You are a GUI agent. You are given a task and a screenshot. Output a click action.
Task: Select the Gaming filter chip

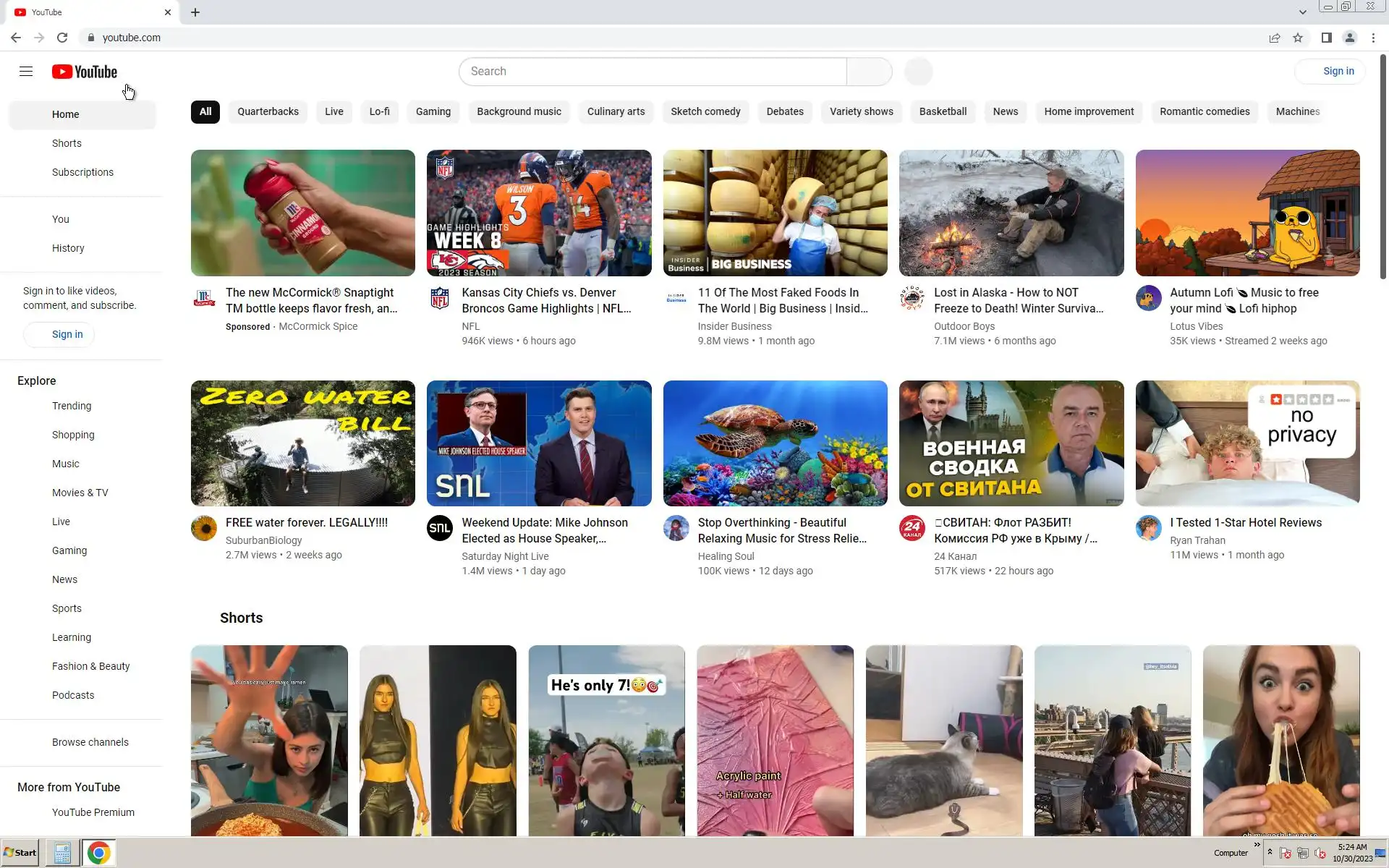(433, 111)
